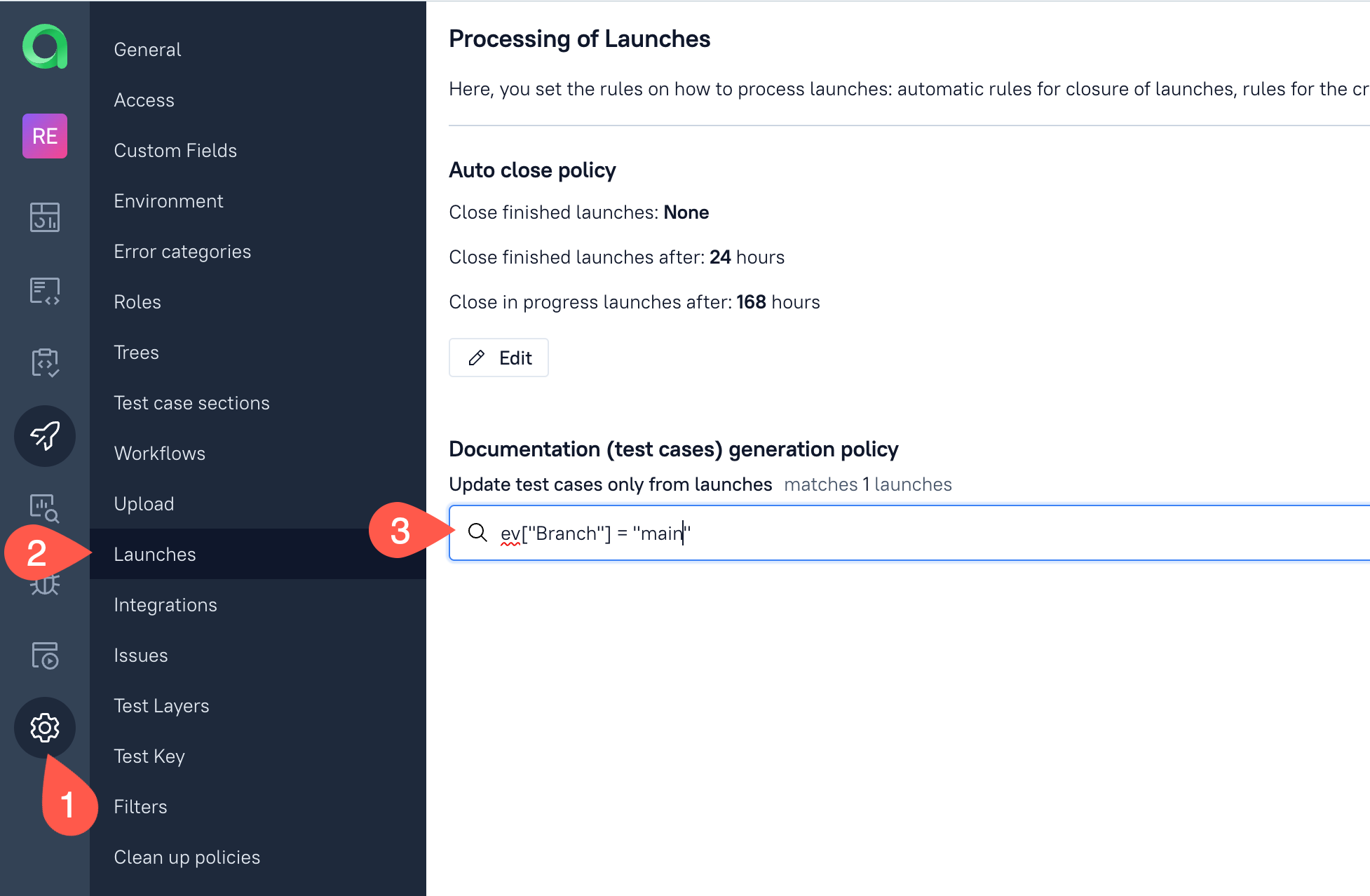Select the General settings menu item

click(147, 50)
